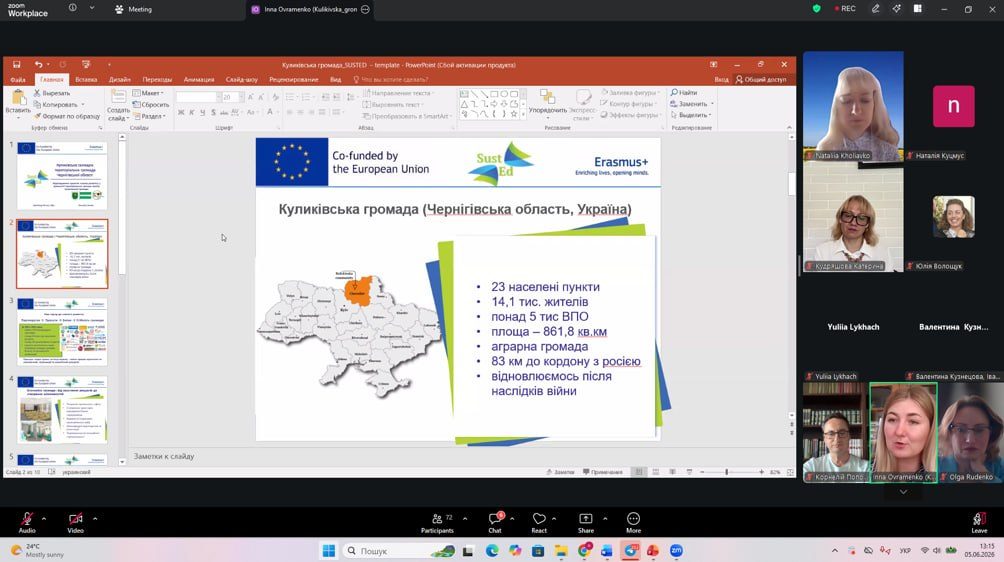Click the Примечания comments status button
1004x562 pixels.
coord(603,472)
